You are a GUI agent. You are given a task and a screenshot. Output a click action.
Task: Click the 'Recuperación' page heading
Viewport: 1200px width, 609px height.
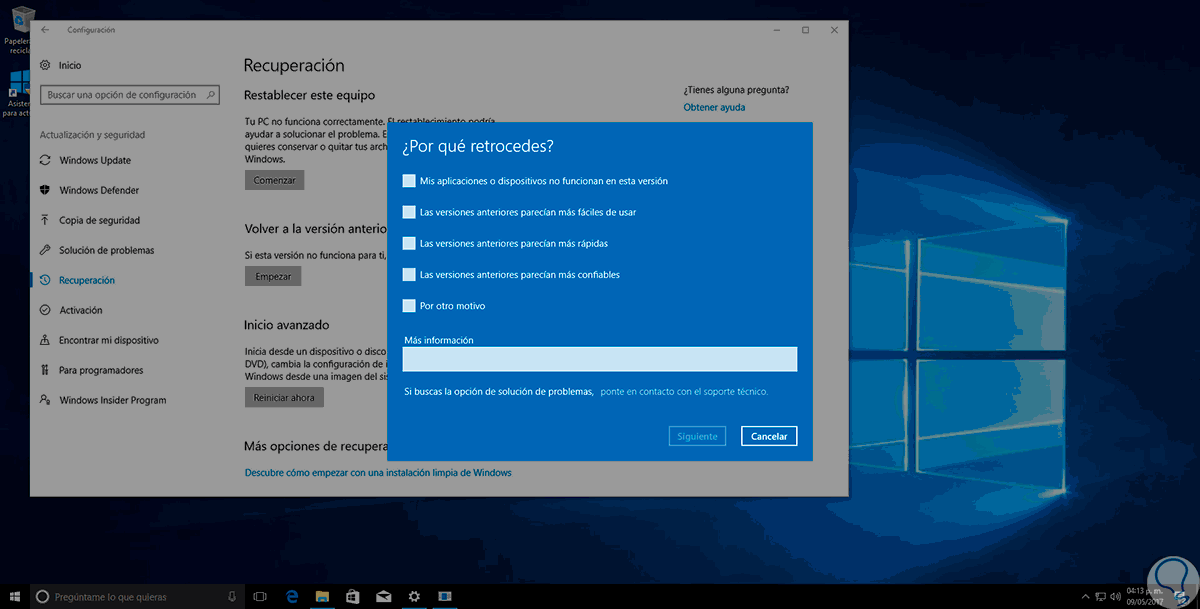294,65
